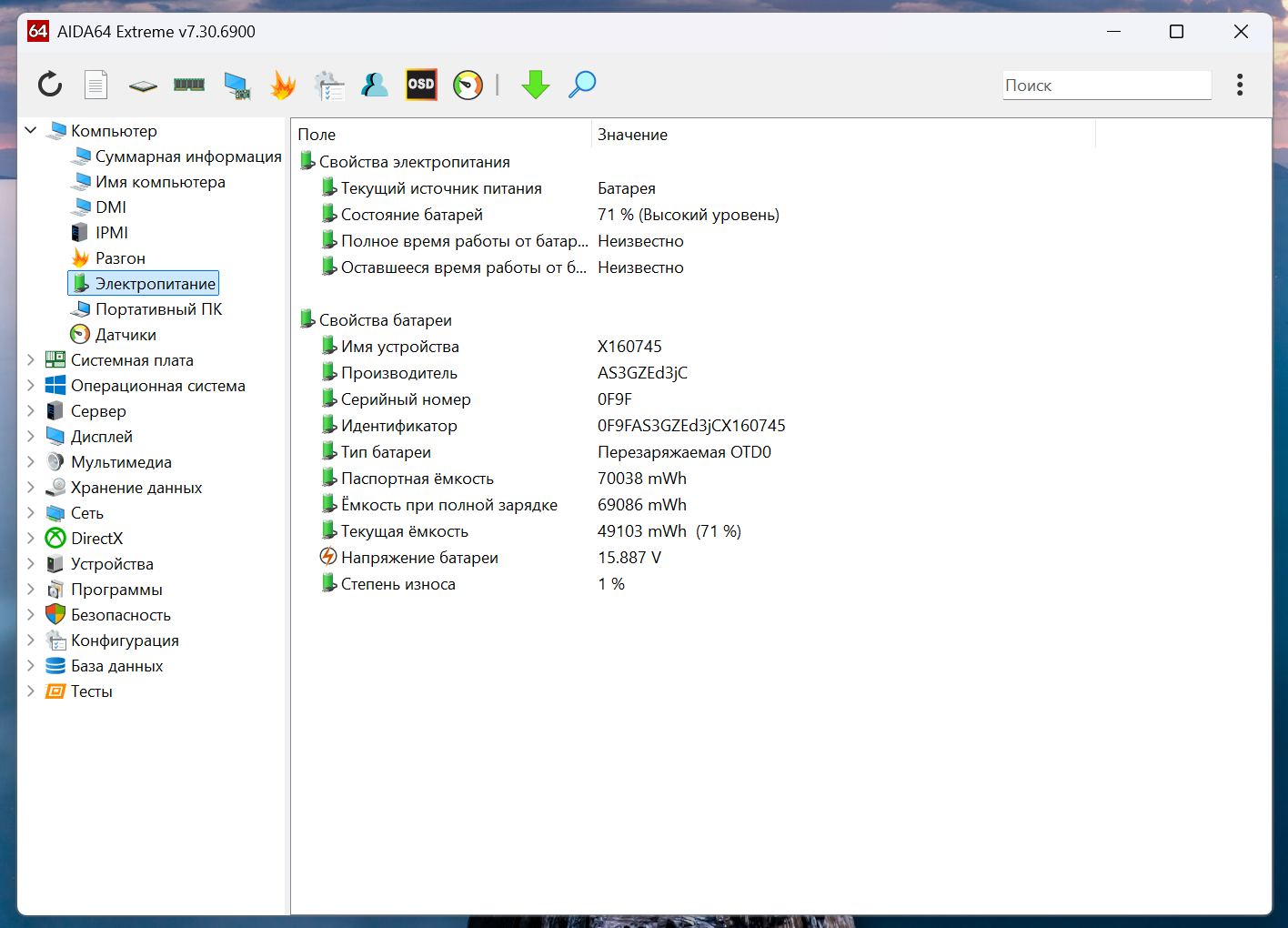Image resolution: width=1288 pixels, height=928 pixels.
Task: Expand the Устройства tree node
Action: 31,563
